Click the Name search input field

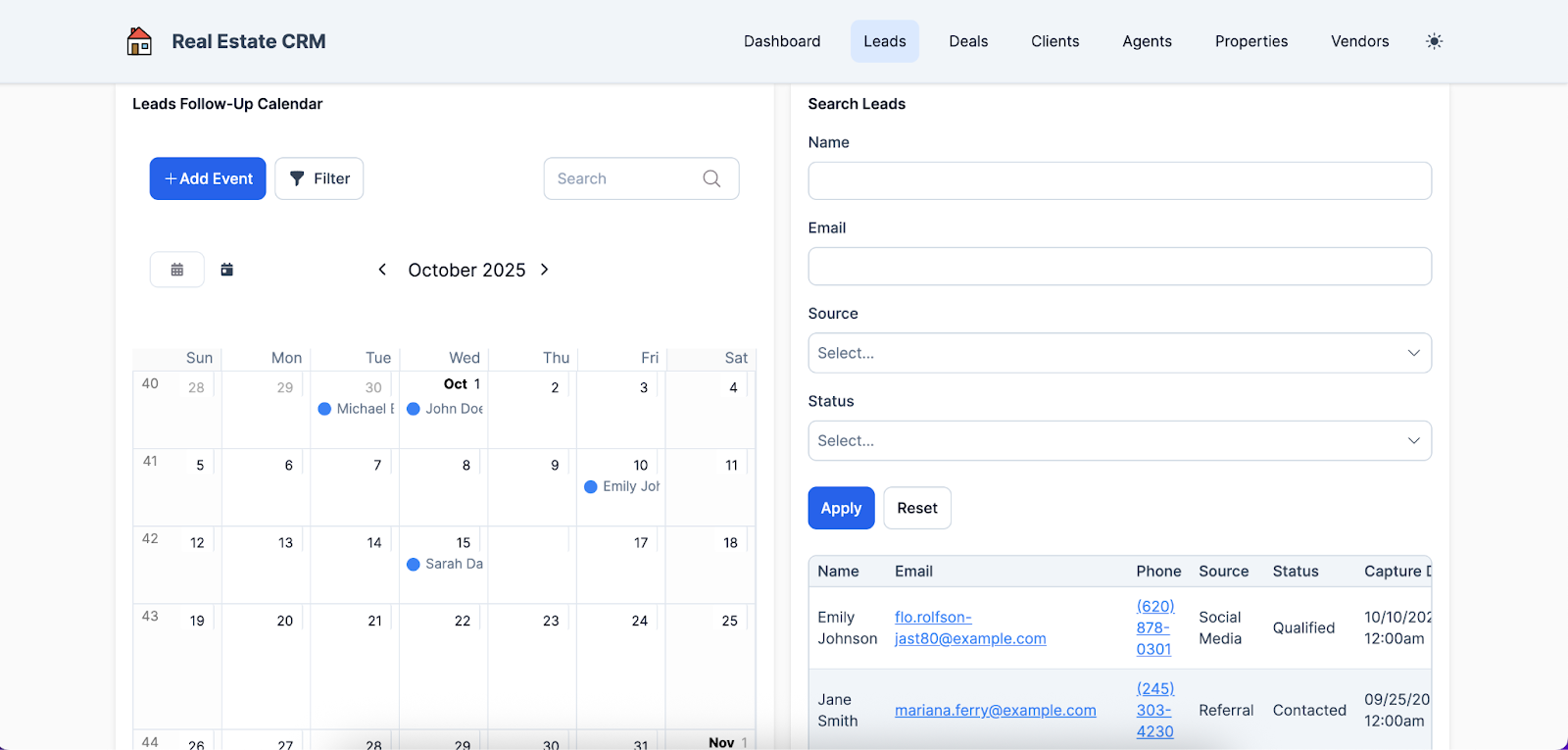pyautogui.click(x=1119, y=181)
